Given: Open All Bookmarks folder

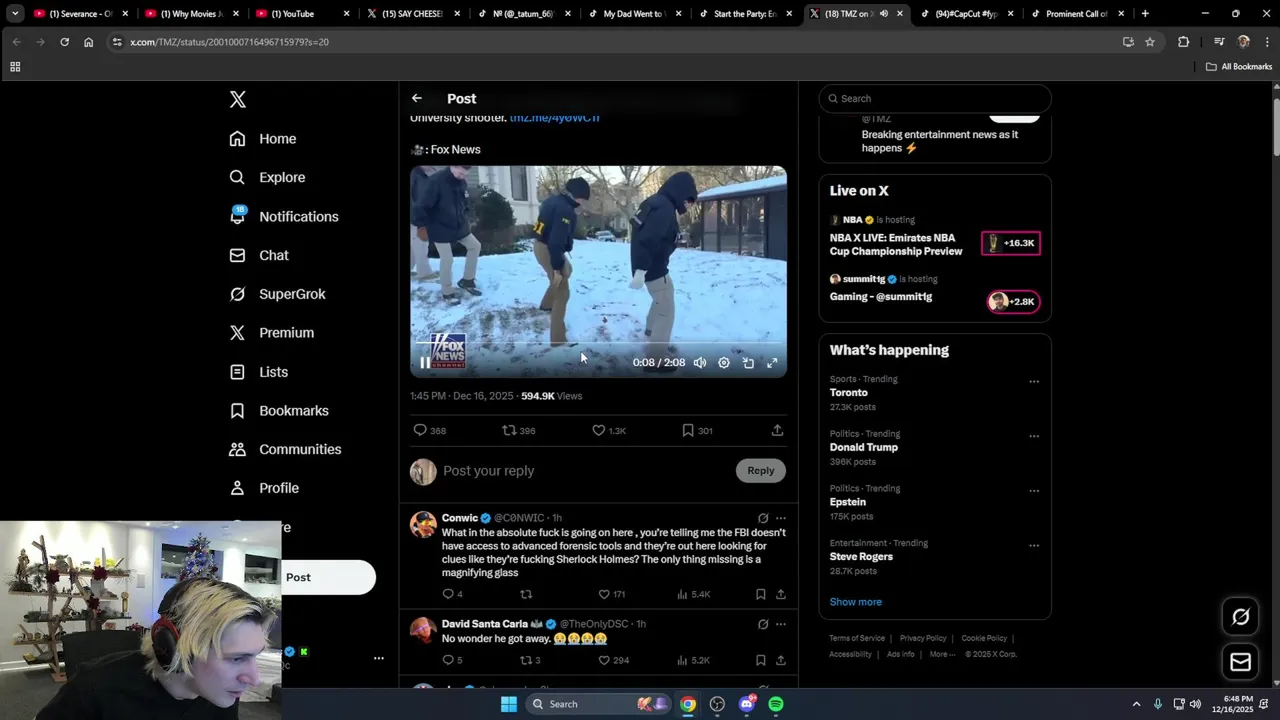Looking at the screenshot, I should point(1239,67).
